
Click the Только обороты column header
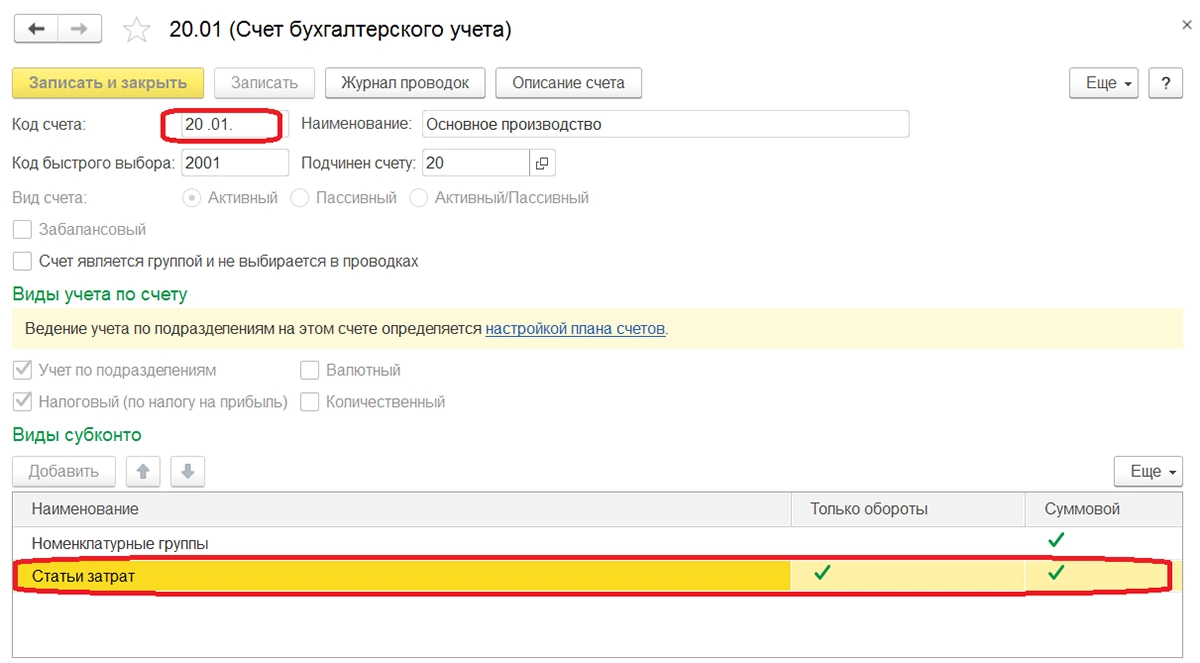click(869, 509)
